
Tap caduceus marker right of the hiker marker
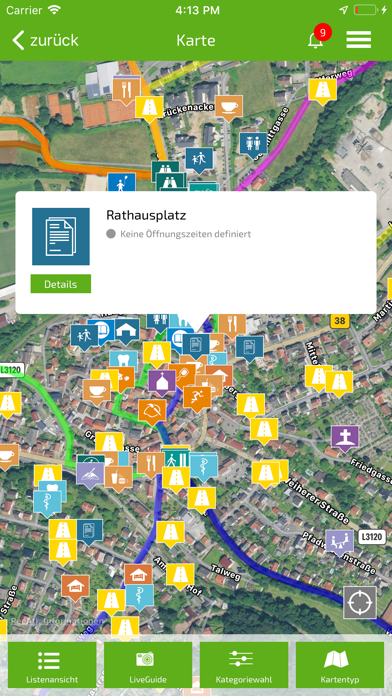click(x=204, y=466)
